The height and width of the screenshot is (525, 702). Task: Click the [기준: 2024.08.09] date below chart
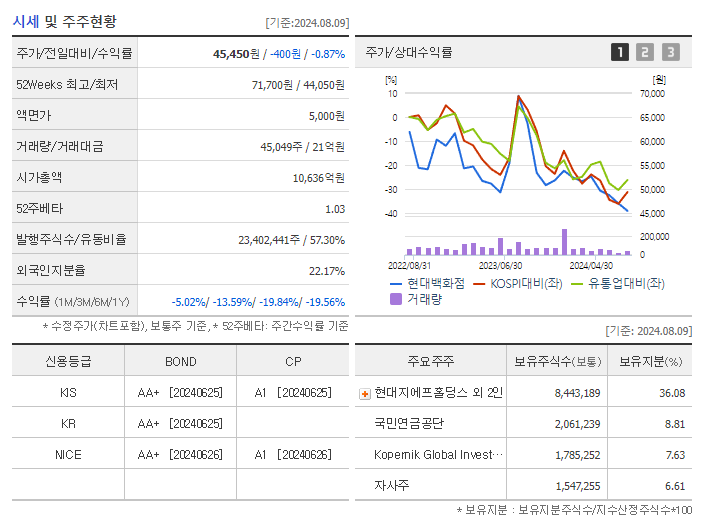click(x=649, y=331)
